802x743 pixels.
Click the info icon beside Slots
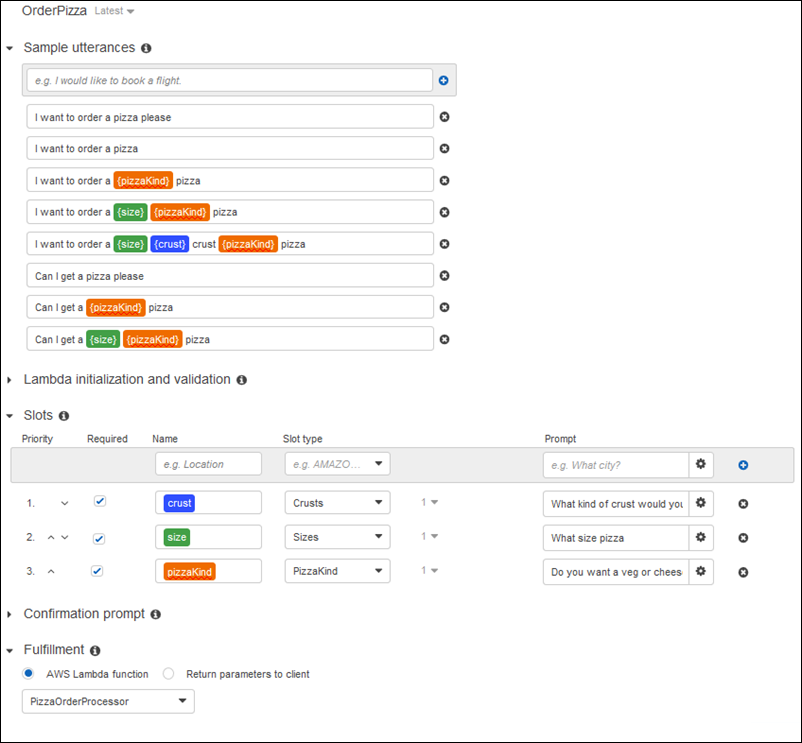click(x=63, y=415)
